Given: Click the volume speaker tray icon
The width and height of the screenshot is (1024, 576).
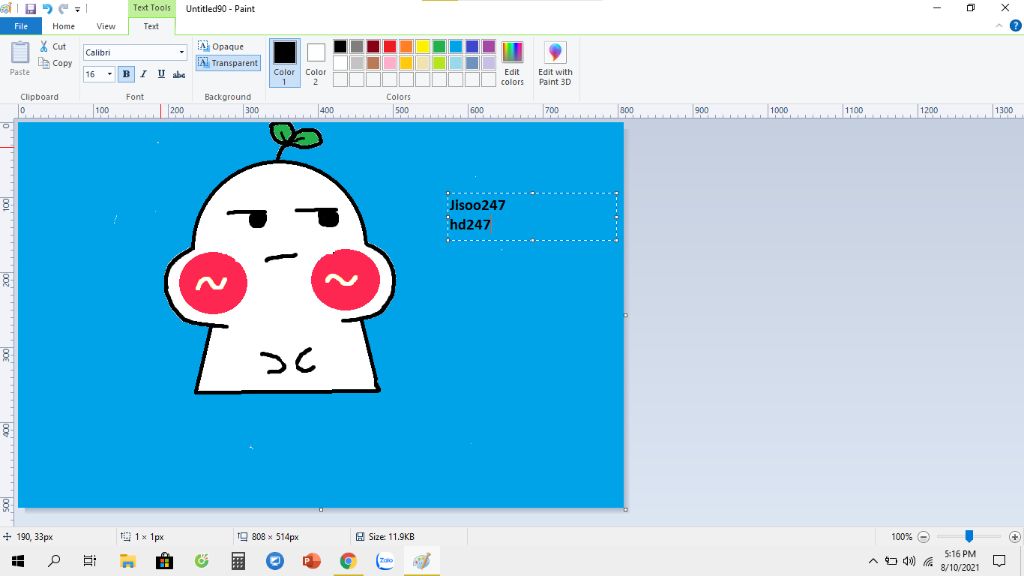Looking at the screenshot, I should coord(909,561).
